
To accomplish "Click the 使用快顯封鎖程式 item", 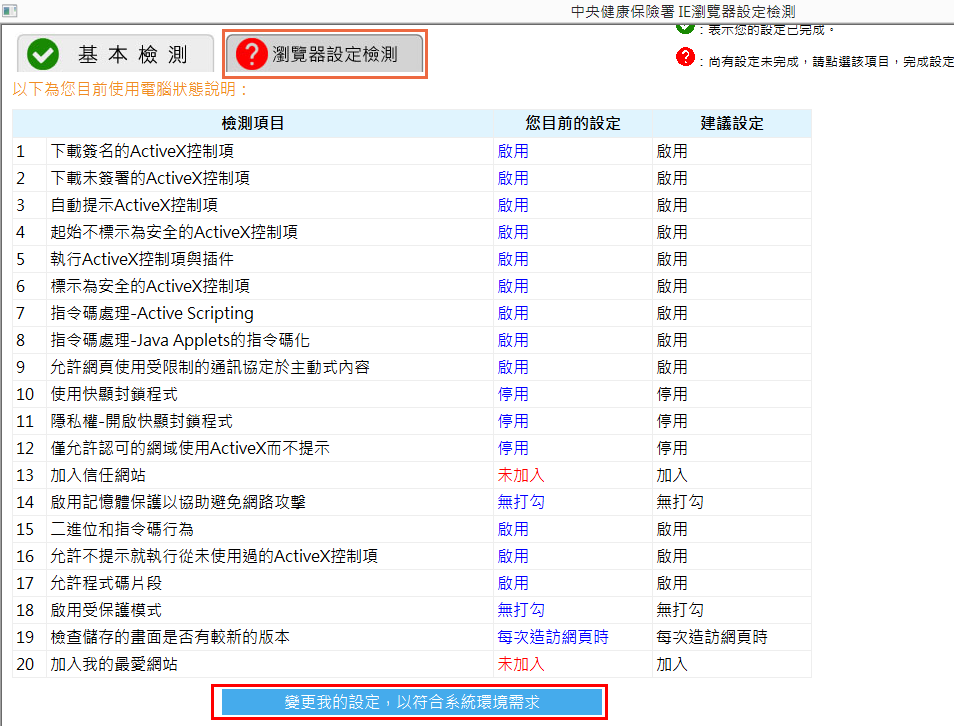I will pos(114,394).
